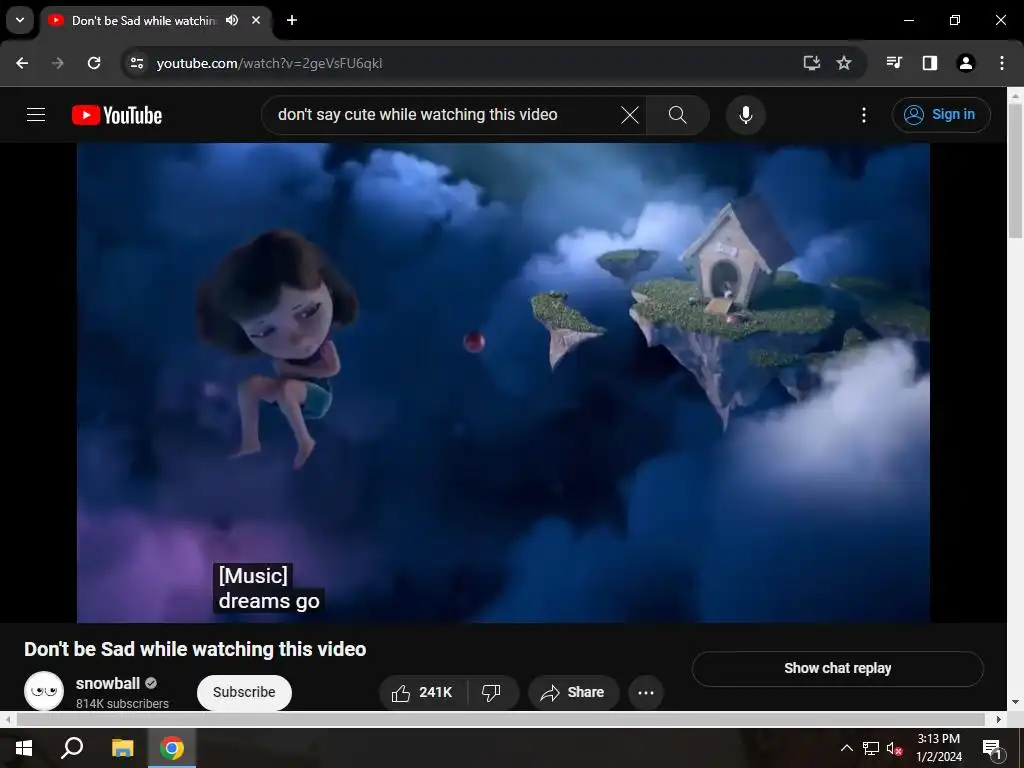The image size is (1024, 768).
Task: Click the Sign in button
Action: (x=941, y=115)
